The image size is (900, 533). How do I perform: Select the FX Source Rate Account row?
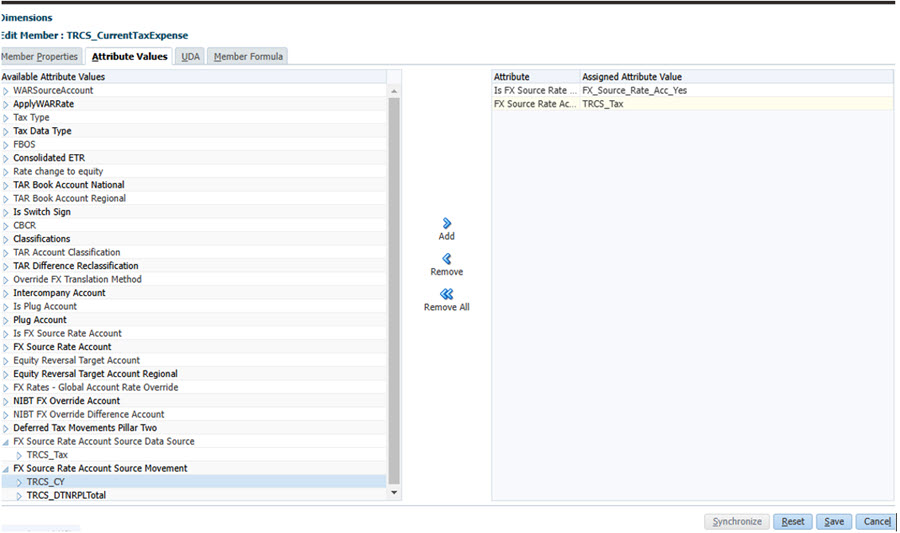(x=193, y=347)
